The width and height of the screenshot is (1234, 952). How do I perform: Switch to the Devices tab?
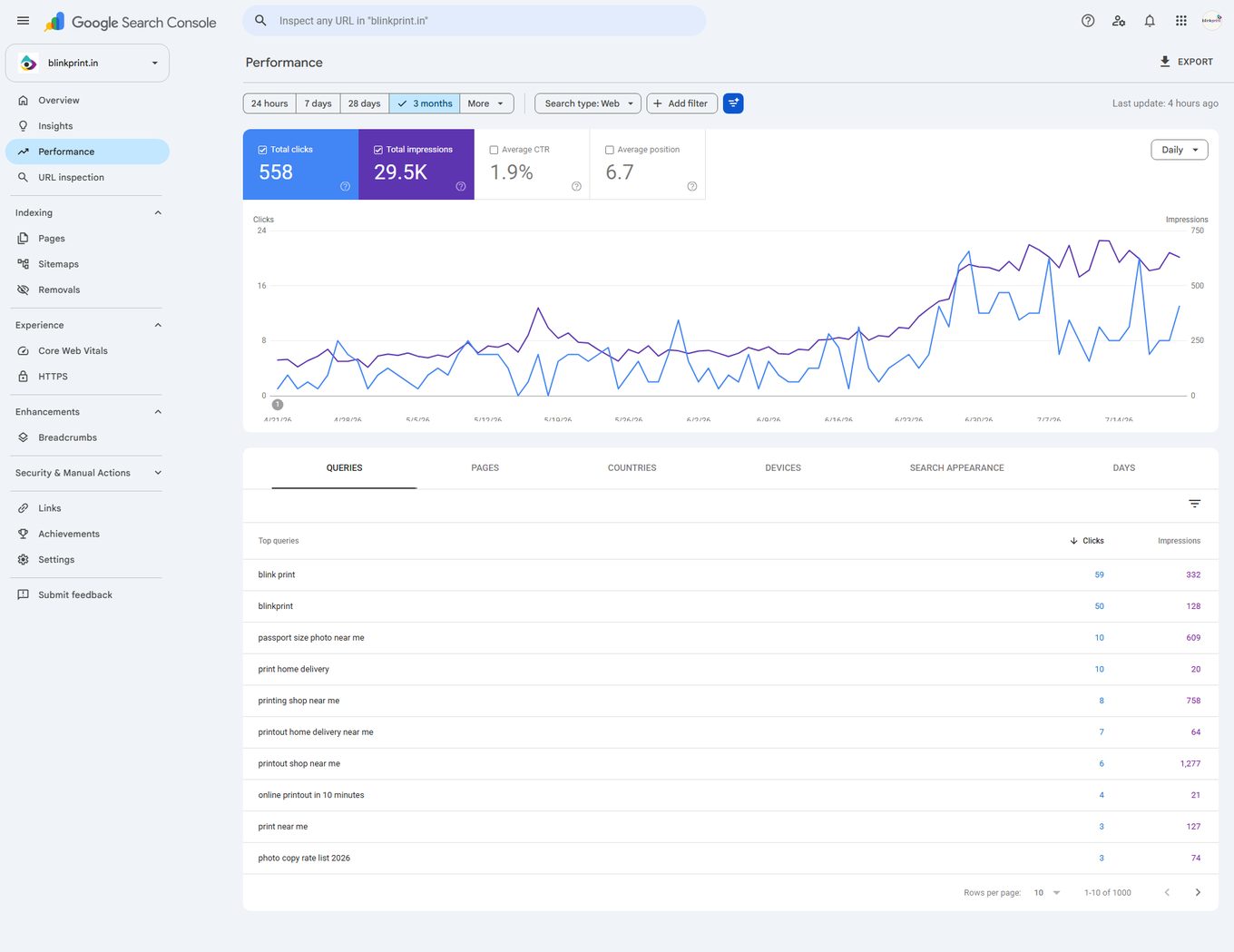pyautogui.click(x=783, y=468)
